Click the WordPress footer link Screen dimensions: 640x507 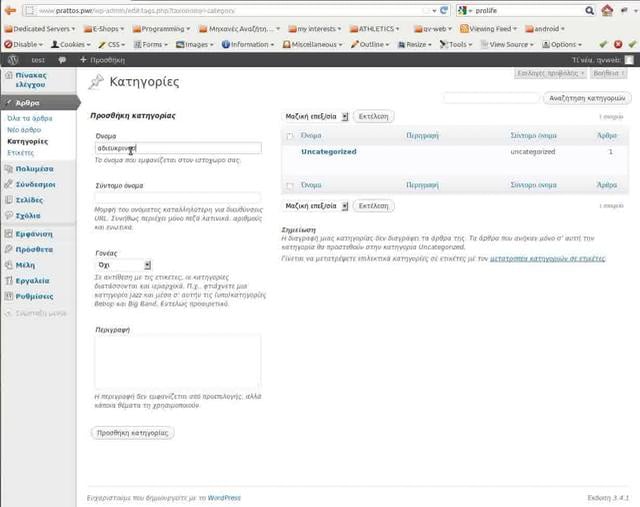click(224, 498)
